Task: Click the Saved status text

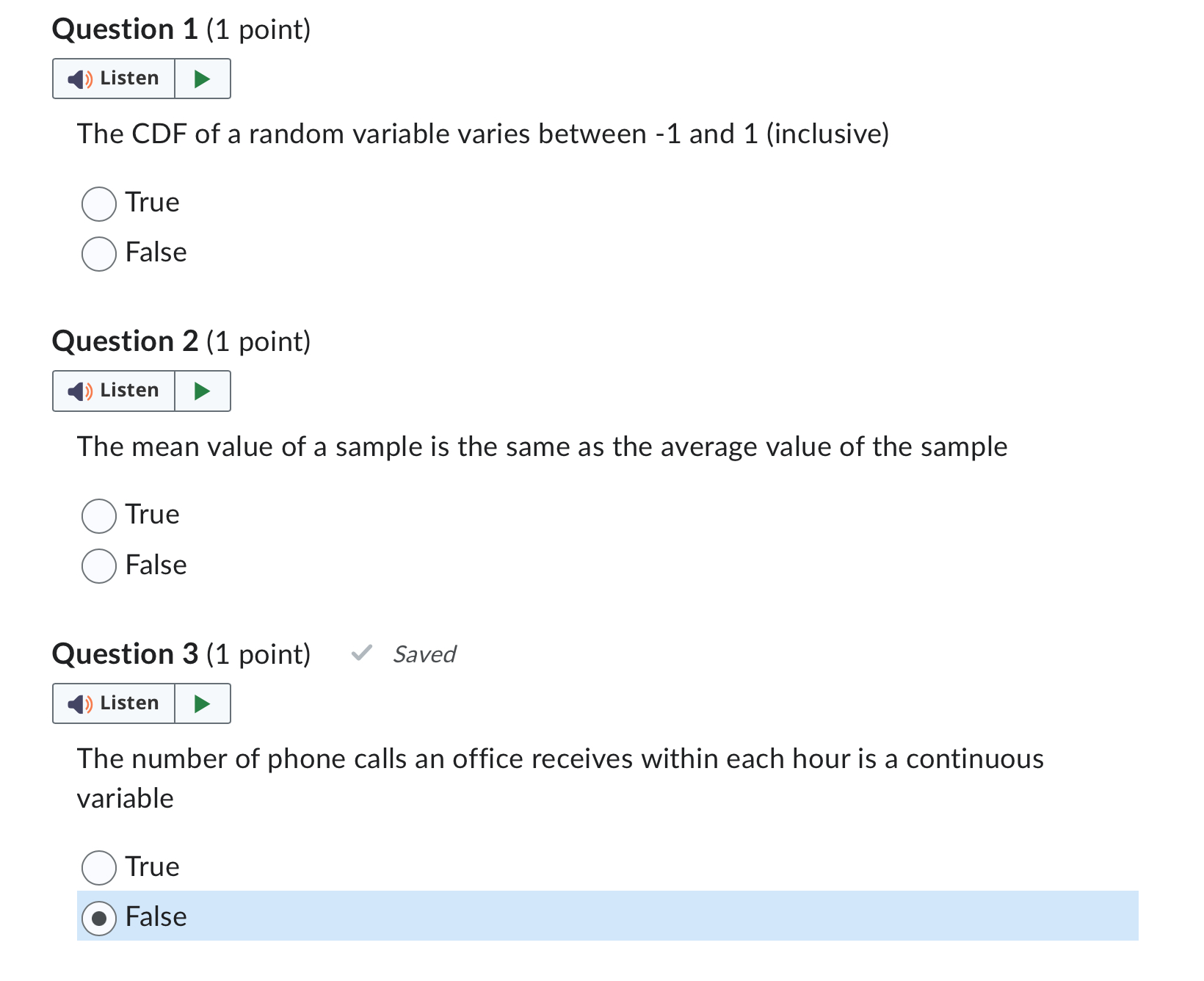Action: pyautogui.click(x=424, y=654)
